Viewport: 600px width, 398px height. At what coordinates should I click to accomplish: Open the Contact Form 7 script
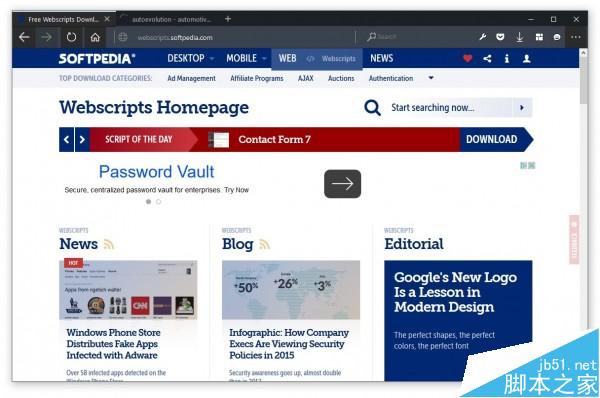coord(274,139)
